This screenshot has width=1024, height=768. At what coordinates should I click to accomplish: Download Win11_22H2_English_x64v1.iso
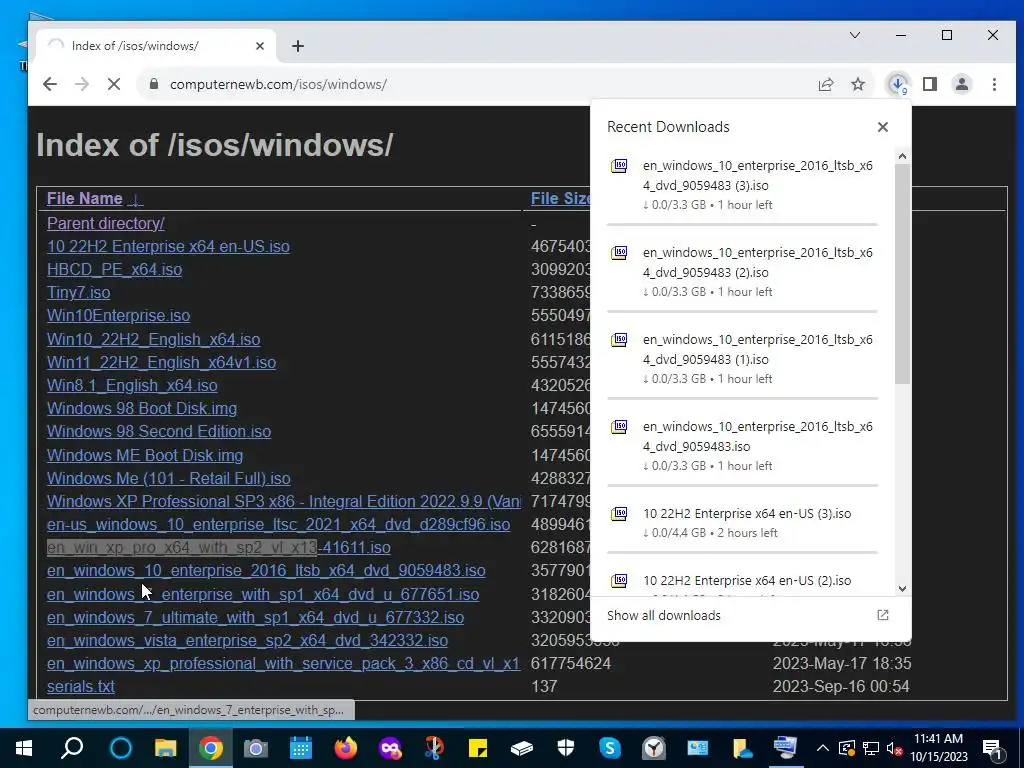click(161, 362)
